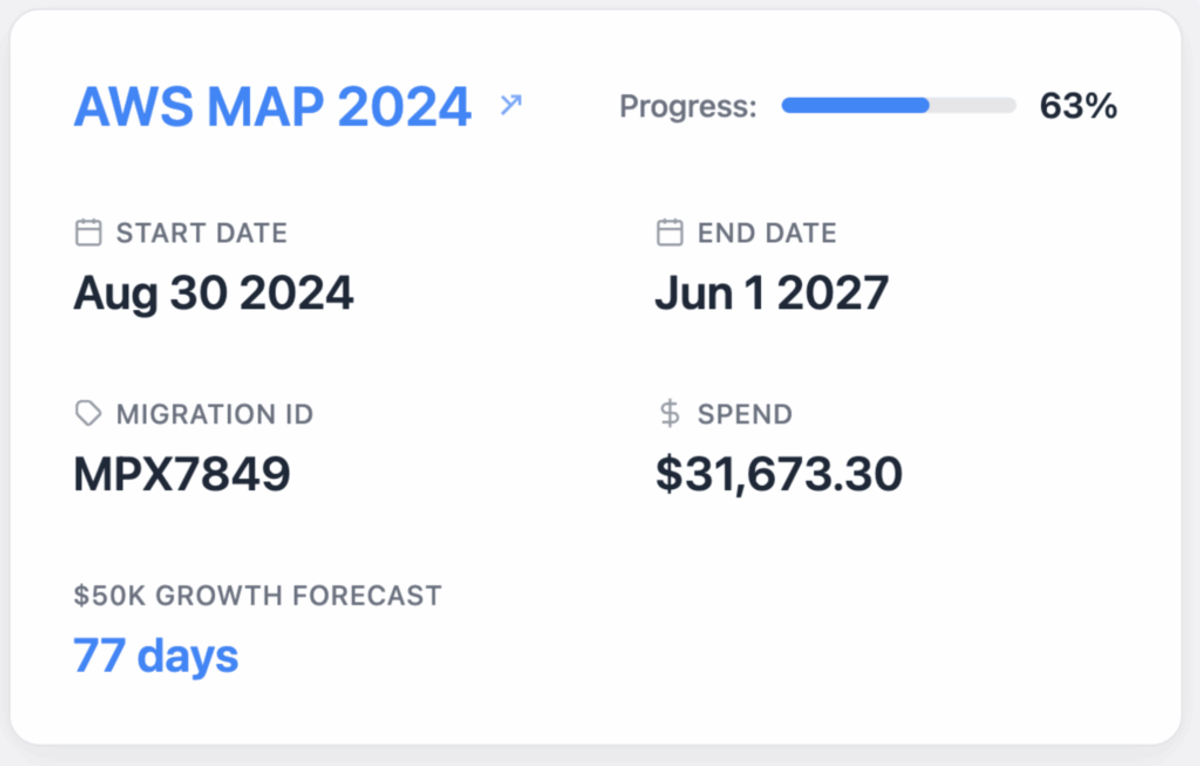1200x766 pixels.
Task: Click the $50K Growth Forecast label
Action: point(258,596)
